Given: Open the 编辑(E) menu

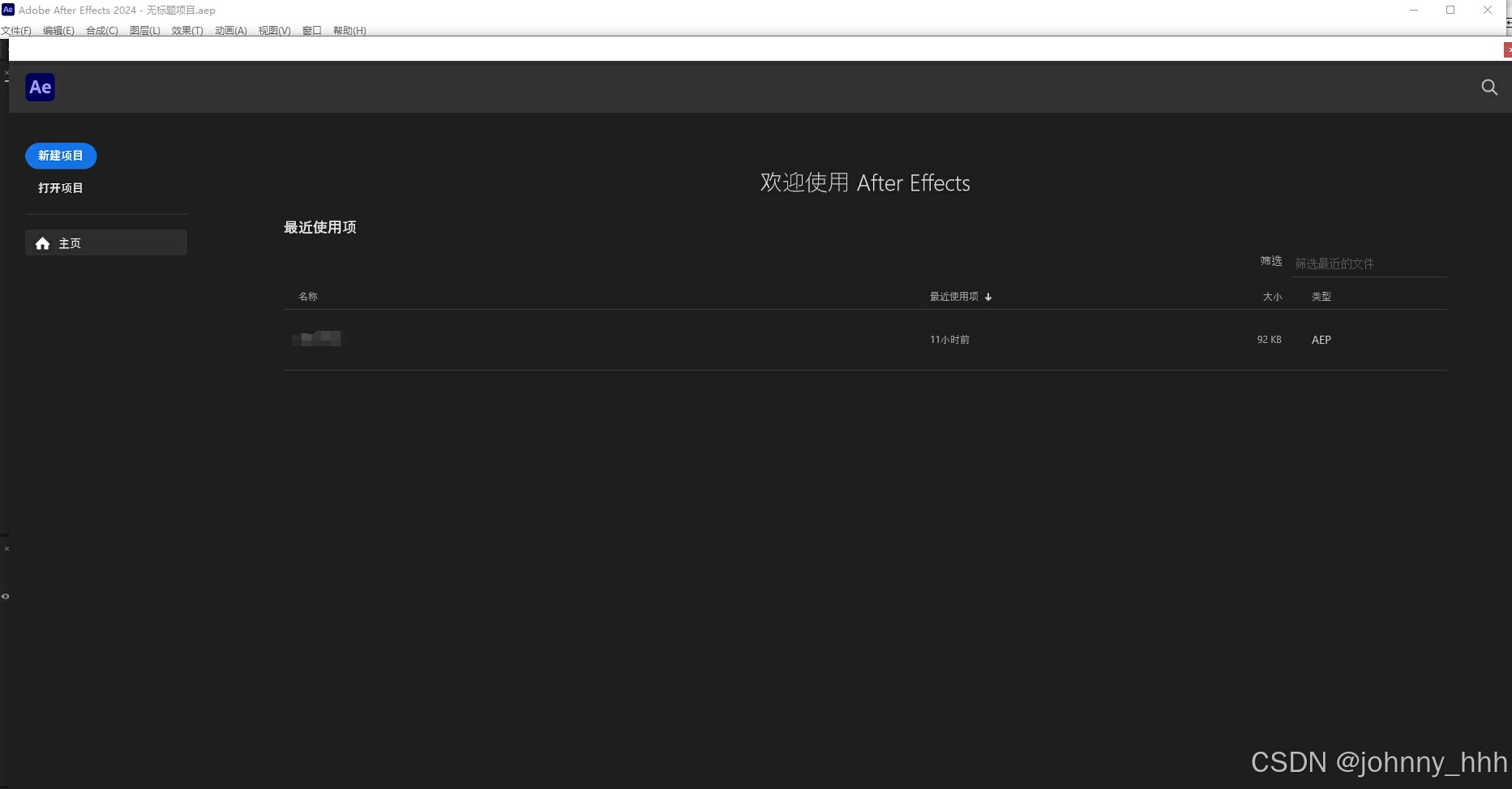Looking at the screenshot, I should pyautogui.click(x=58, y=31).
